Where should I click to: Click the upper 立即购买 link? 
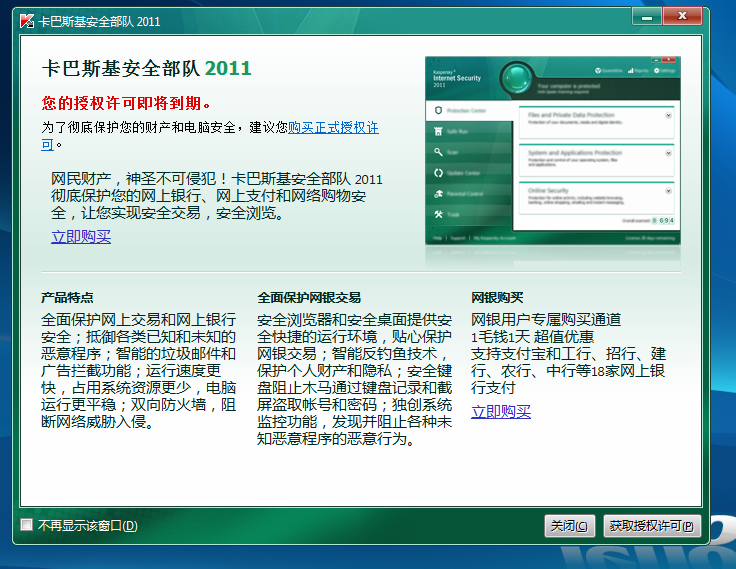pyautogui.click(x=81, y=237)
